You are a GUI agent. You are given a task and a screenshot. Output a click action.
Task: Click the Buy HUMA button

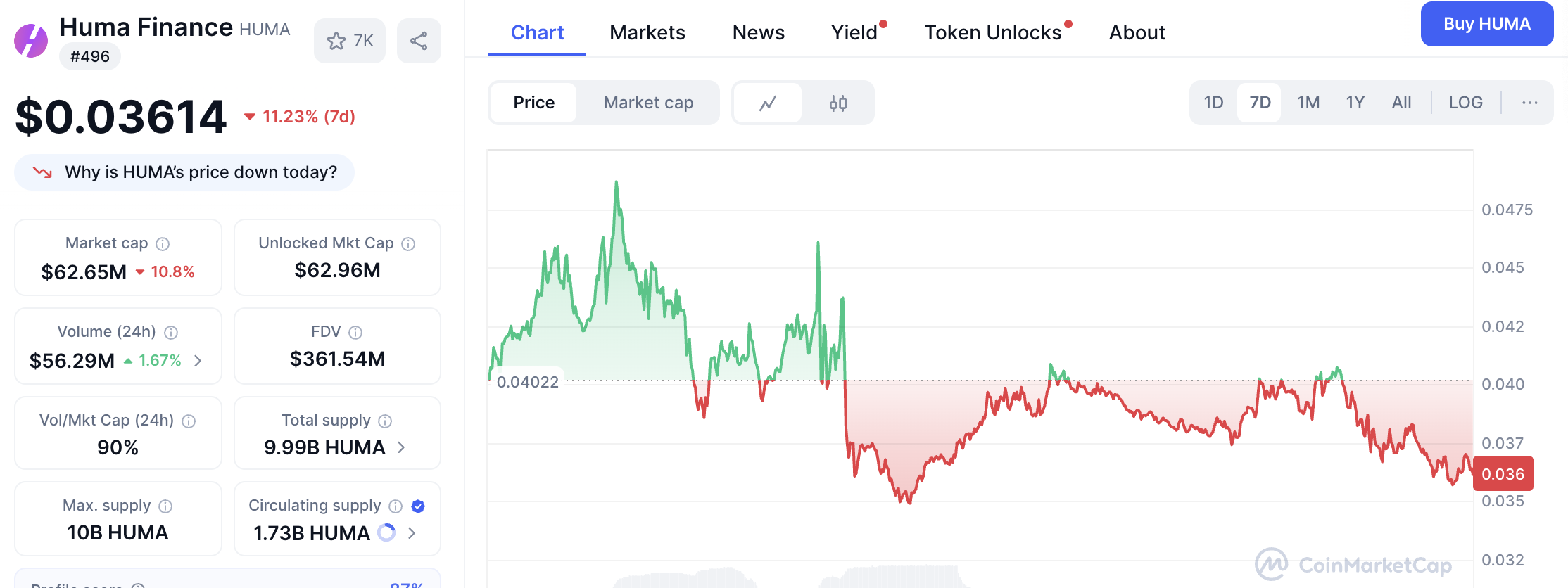pyautogui.click(x=1486, y=23)
